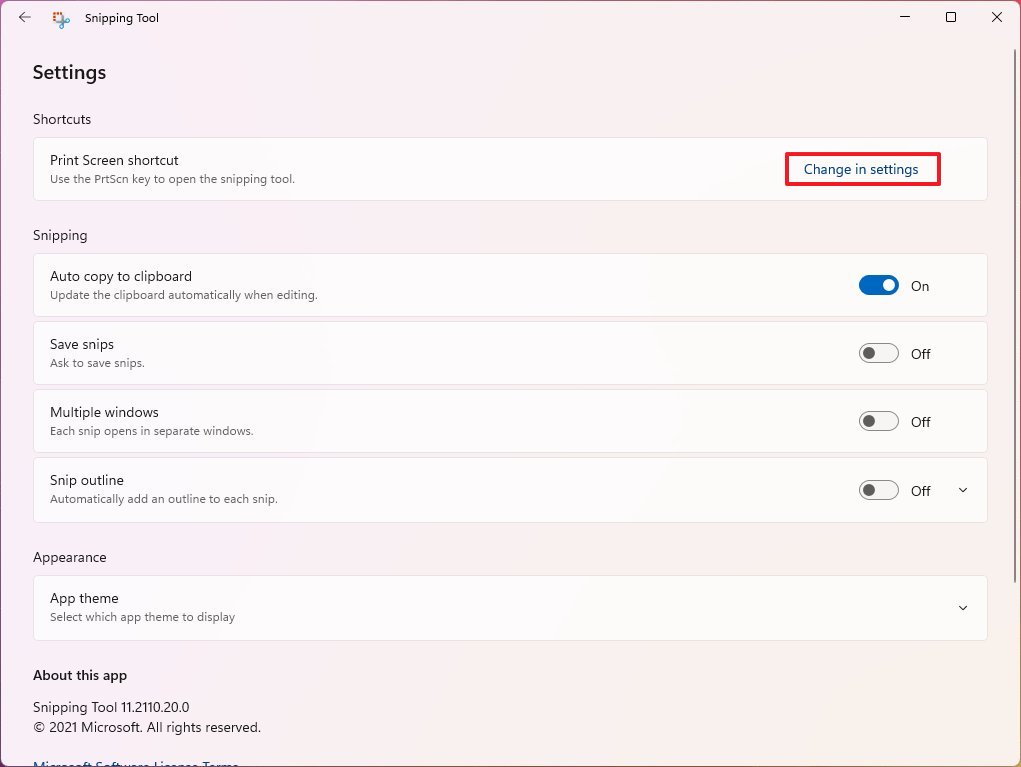Disable Auto copy to clipboard toggle
1021x767 pixels.
(878, 285)
